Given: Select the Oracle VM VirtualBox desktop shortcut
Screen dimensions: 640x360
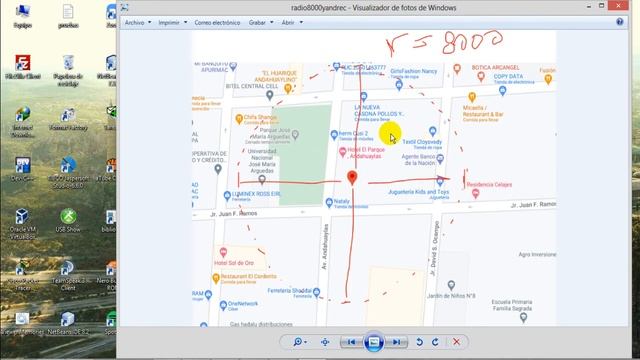Looking at the screenshot, I should (x=22, y=224).
